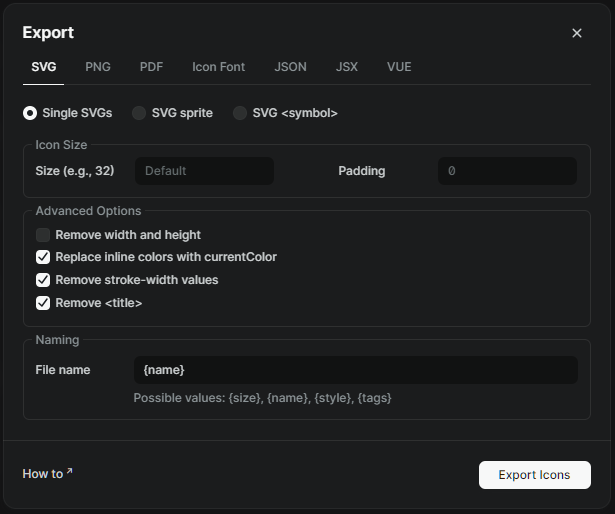Viewport: 615px width, 514px height.
Task: Select the Icon Font tab
Action: [x=218, y=67]
